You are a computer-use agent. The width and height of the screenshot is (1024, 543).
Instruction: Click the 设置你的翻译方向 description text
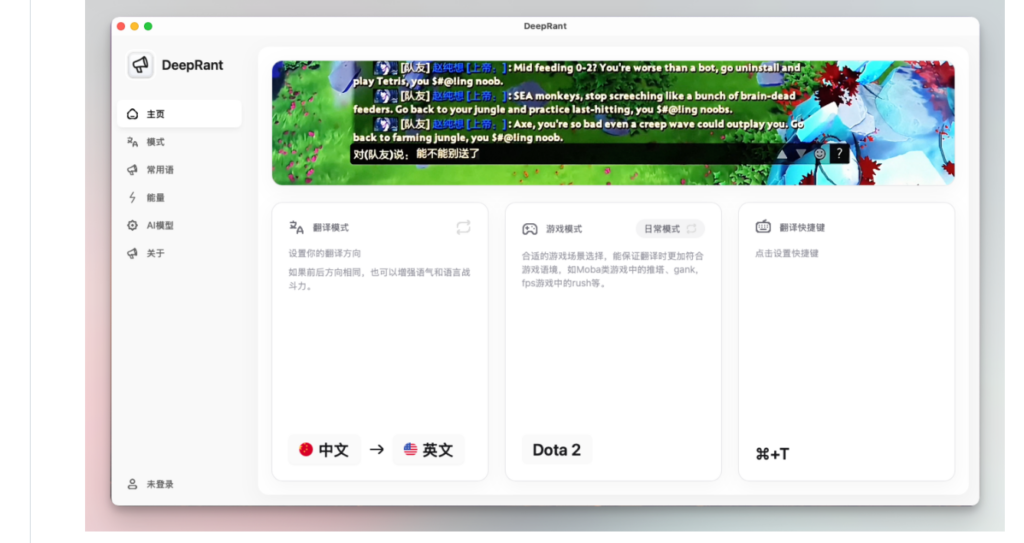(x=325, y=254)
